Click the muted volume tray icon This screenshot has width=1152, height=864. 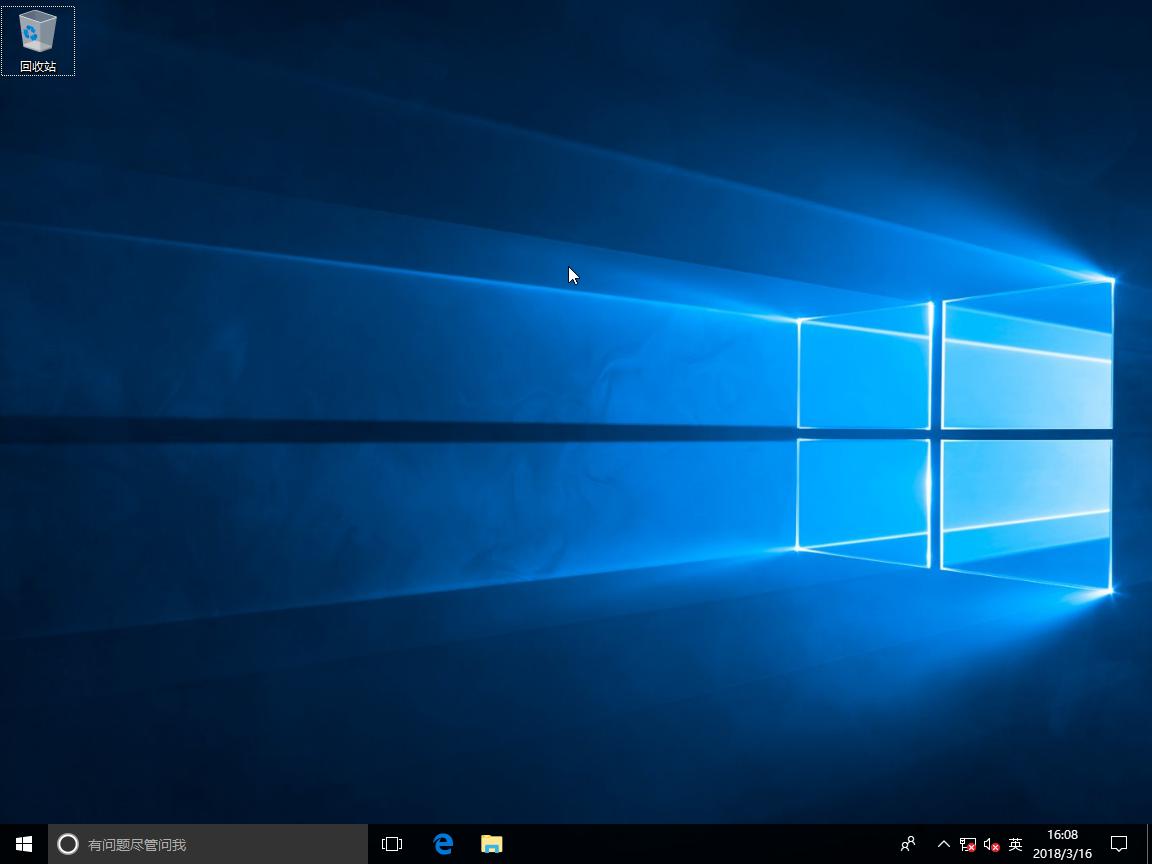pyautogui.click(x=991, y=845)
